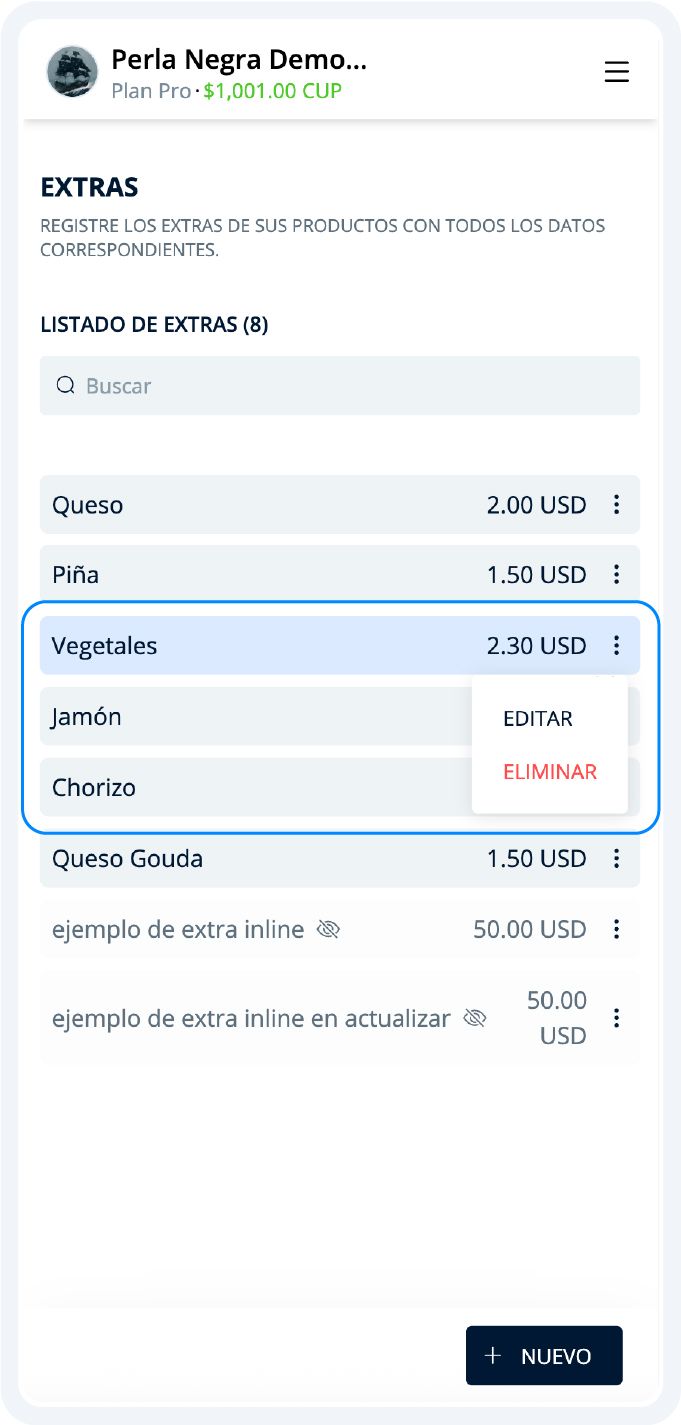
Task: Open the kebab menu for Vegetales
Action: pos(617,645)
